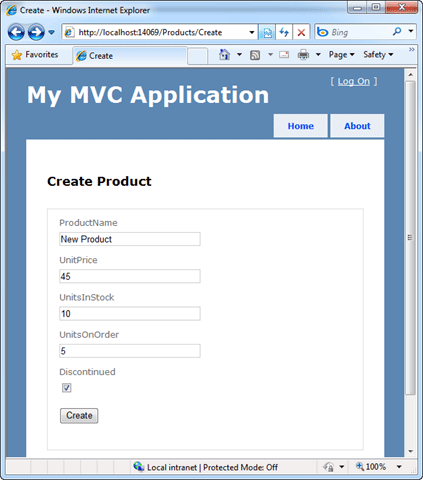This screenshot has height=480, width=423.
Task: Click the RSS feeds icon
Action: click(255, 55)
